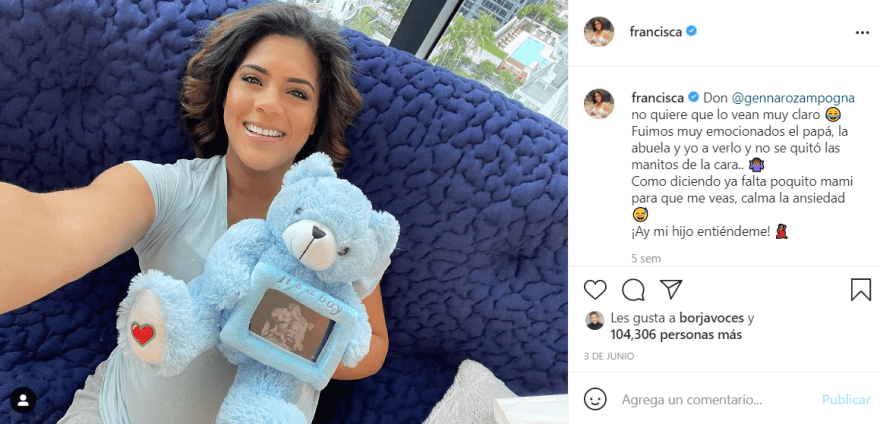View the 104,306 personas más likes list
Viewport: 880px width, 424px height.
pos(676,335)
